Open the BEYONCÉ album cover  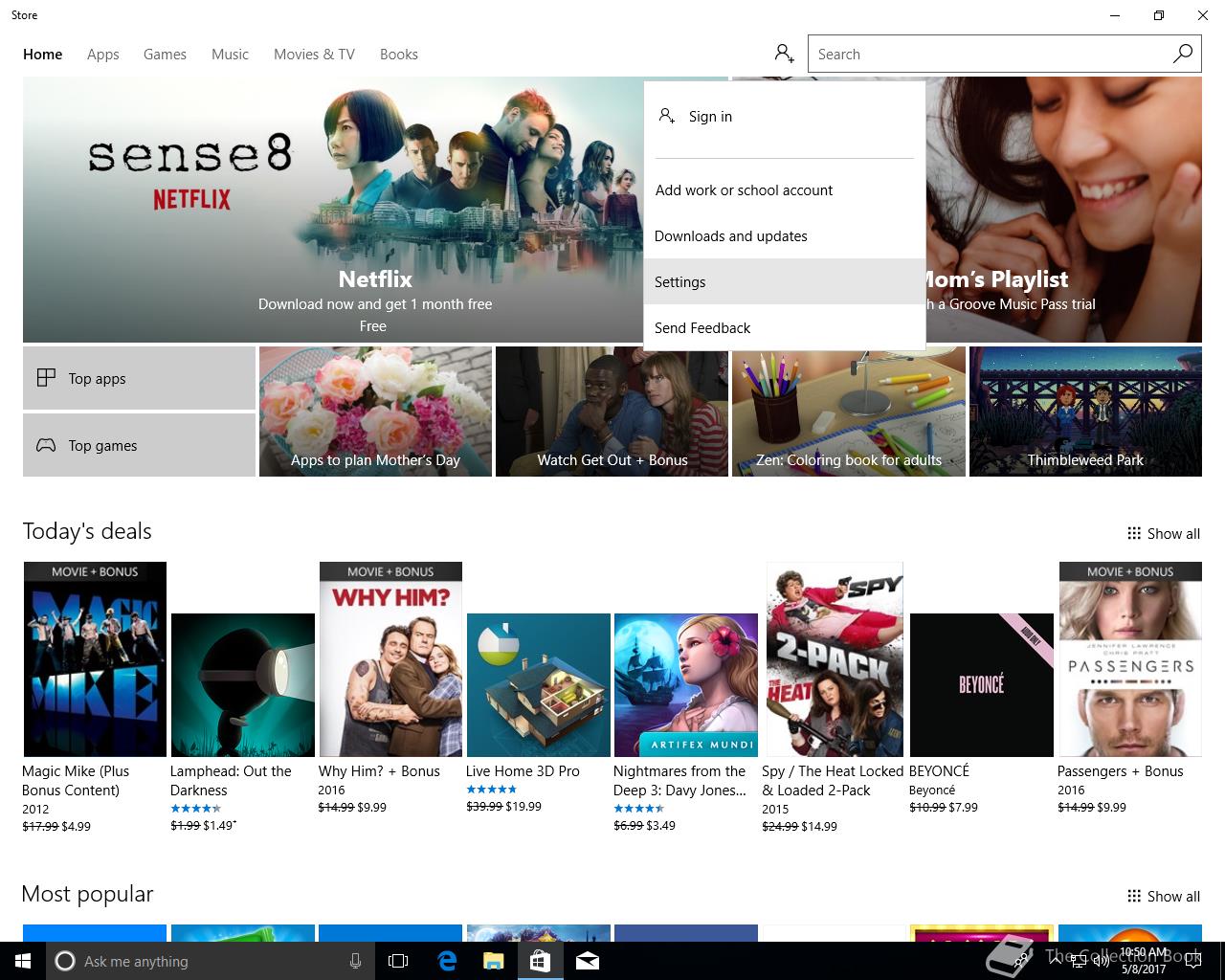coord(982,685)
